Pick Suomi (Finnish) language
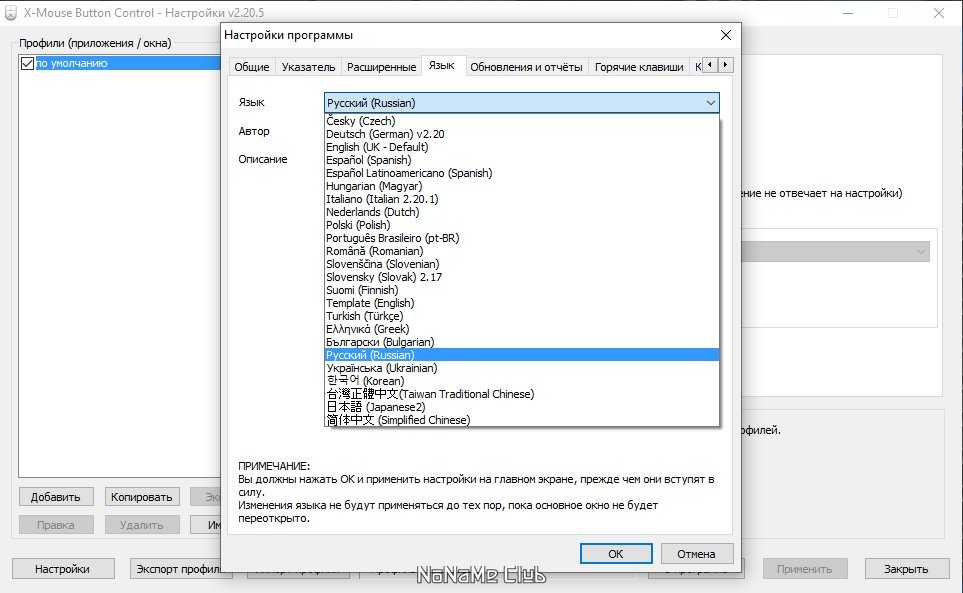This screenshot has height=593, width=963. pos(521,290)
